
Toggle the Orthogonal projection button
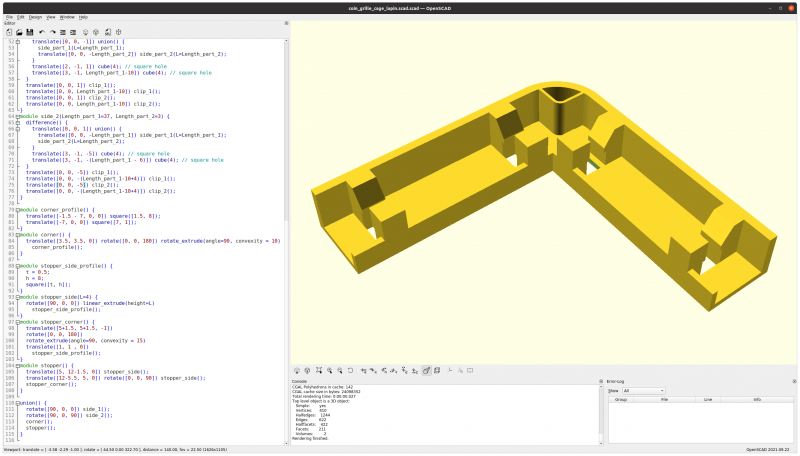[x=437, y=371]
